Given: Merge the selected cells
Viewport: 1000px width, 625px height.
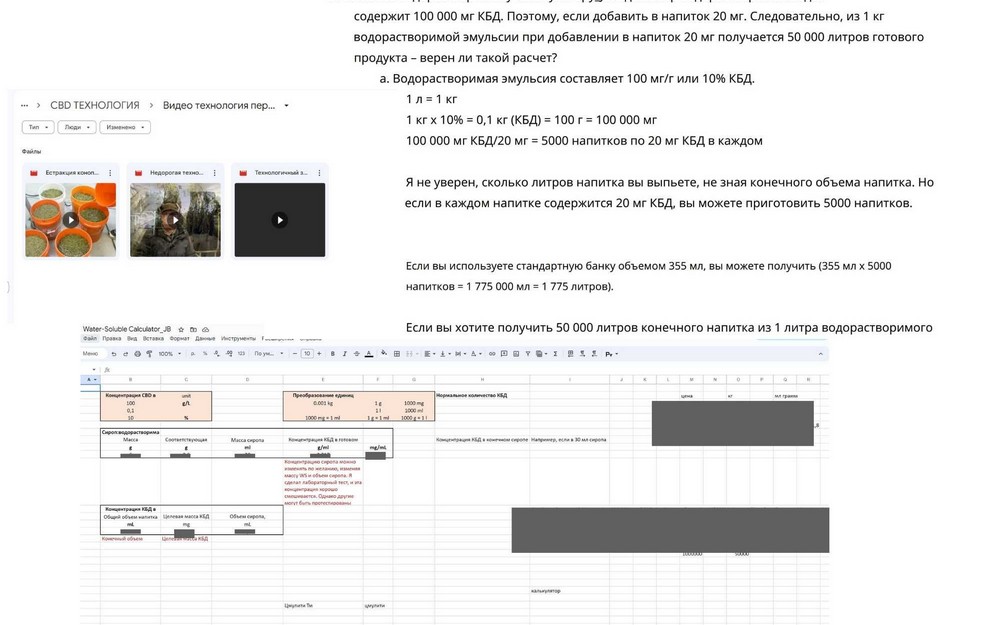Looking at the screenshot, I should (410, 354).
